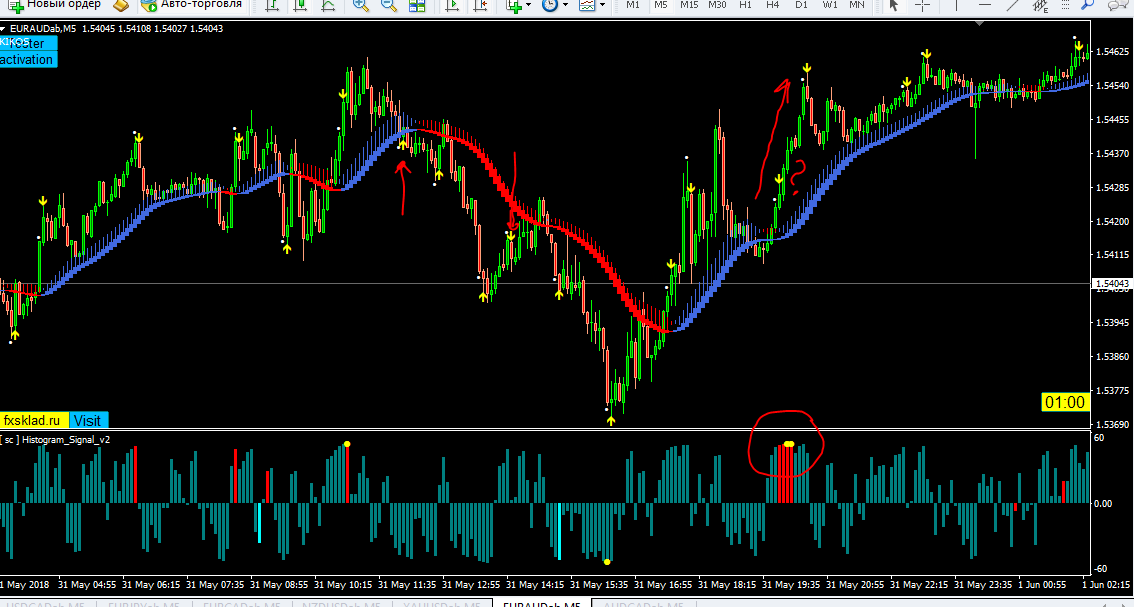The height and width of the screenshot is (607, 1134).
Task: Switch to the H1 timeframe
Action: [746, 5]
